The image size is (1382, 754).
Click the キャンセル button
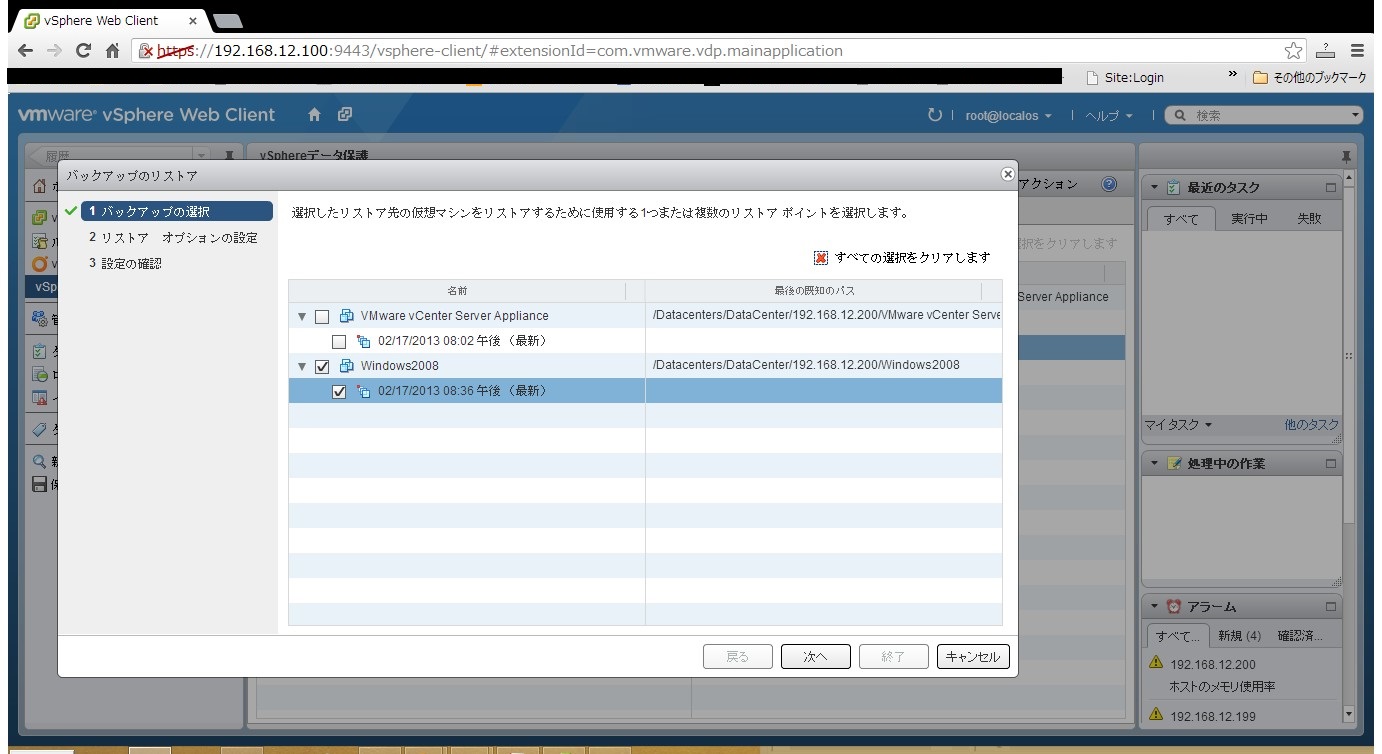tap(973, 656)
